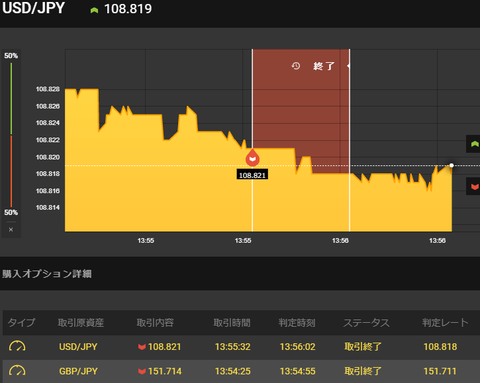This screenshot has width=480, height=383.
Task: Click the 108.820 price axis label
Action: (x=48, y=157)
